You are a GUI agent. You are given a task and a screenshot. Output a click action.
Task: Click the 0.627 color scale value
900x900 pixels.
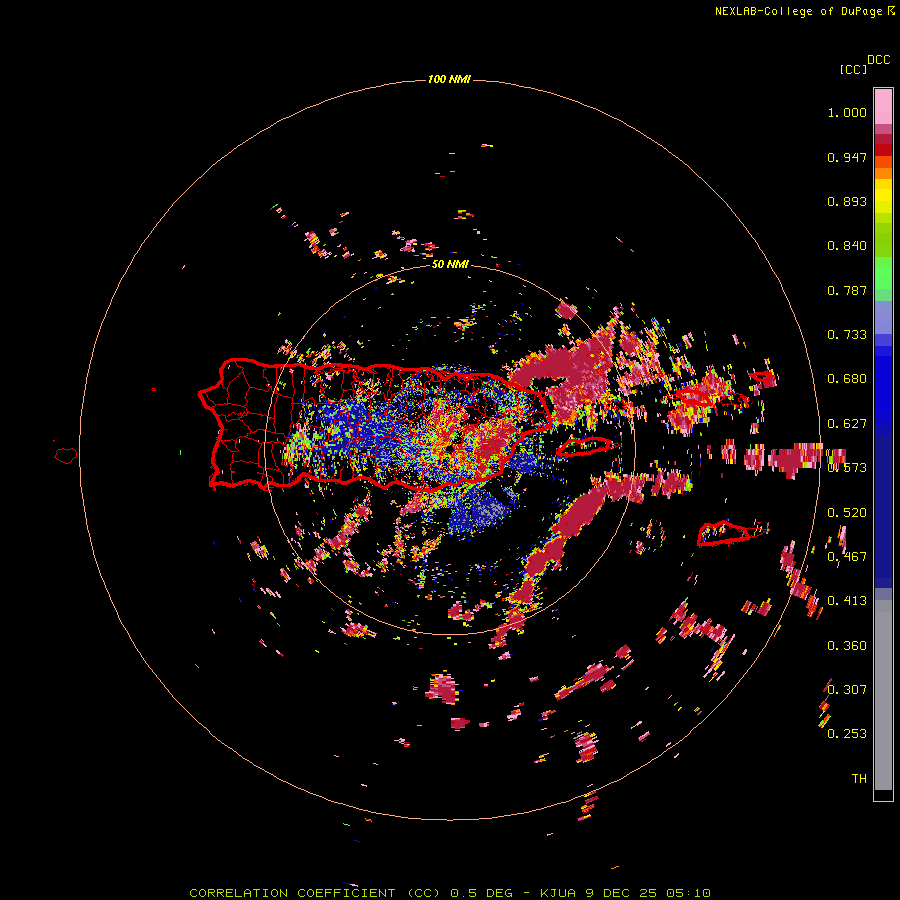847,424
